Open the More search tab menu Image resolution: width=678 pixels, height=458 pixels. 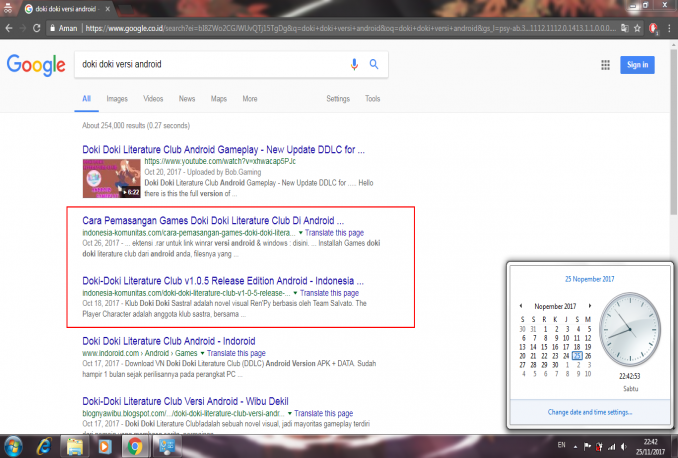pyautogui.click(x=249, y=99)
